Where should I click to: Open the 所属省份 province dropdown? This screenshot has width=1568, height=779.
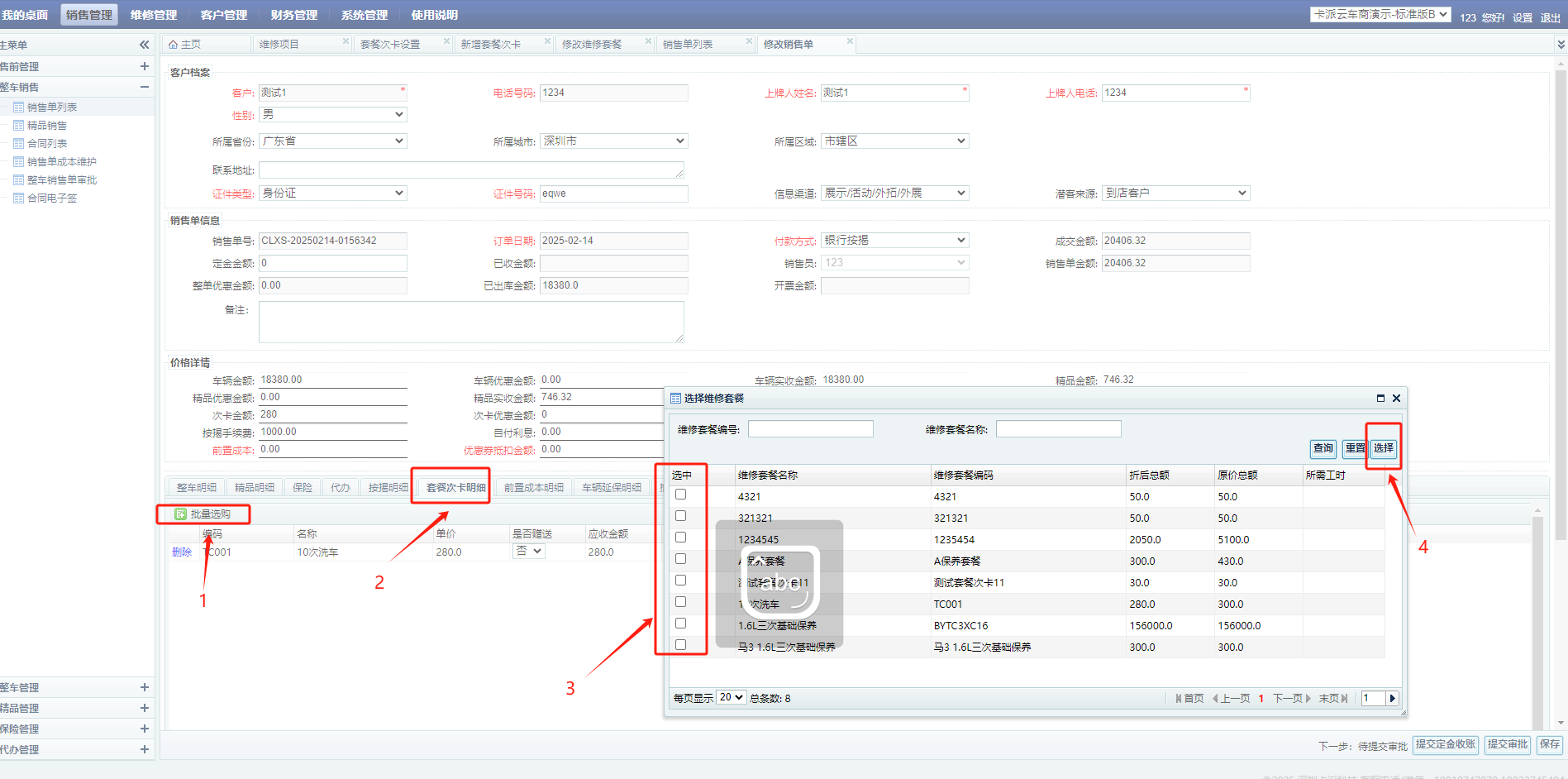(x=332, y=141)
